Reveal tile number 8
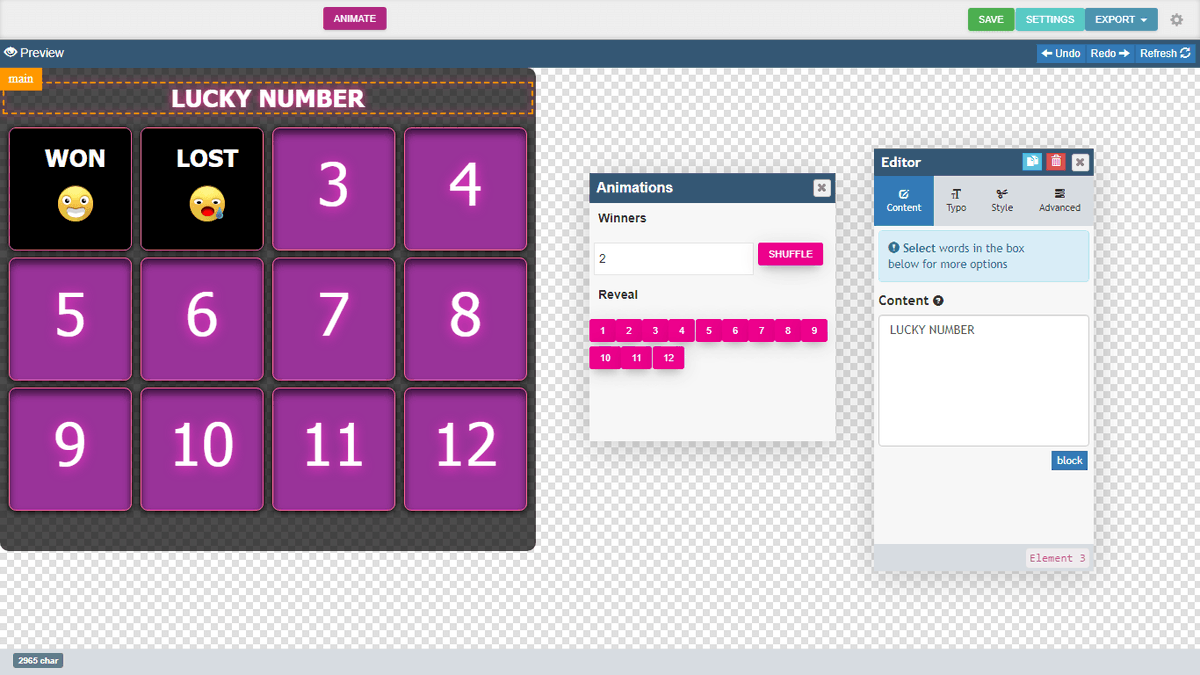This screenshot has height=675, width=1200. pos(788,330)
